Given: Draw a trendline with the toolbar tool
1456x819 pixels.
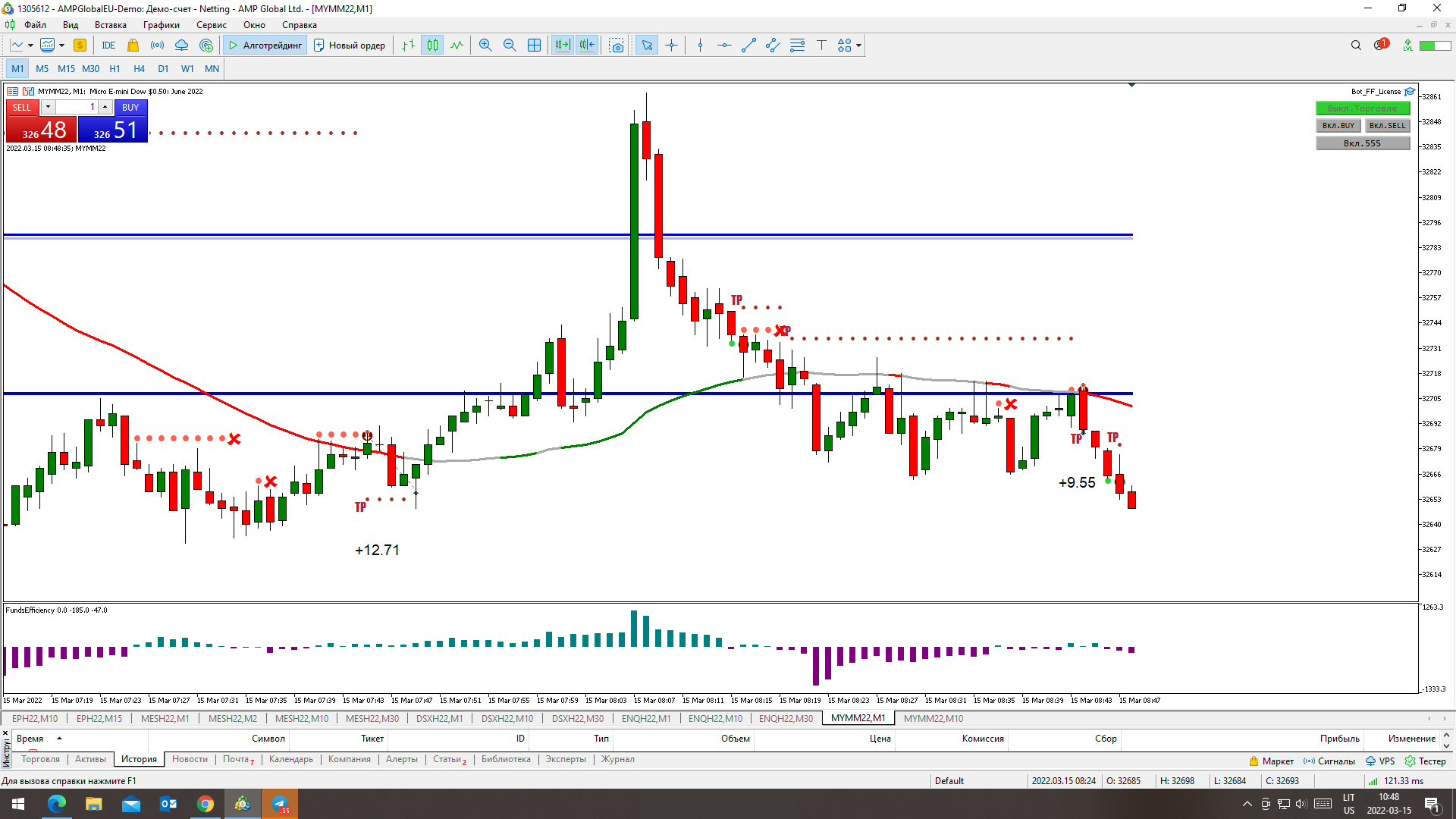Looking at the screenshot, I should click(748, 45).
